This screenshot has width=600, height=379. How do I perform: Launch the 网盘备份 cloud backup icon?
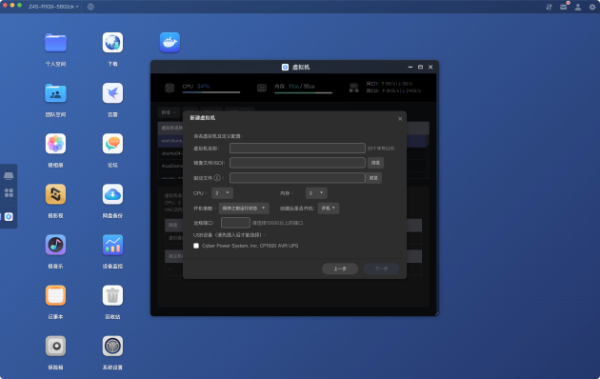(112, 194)
